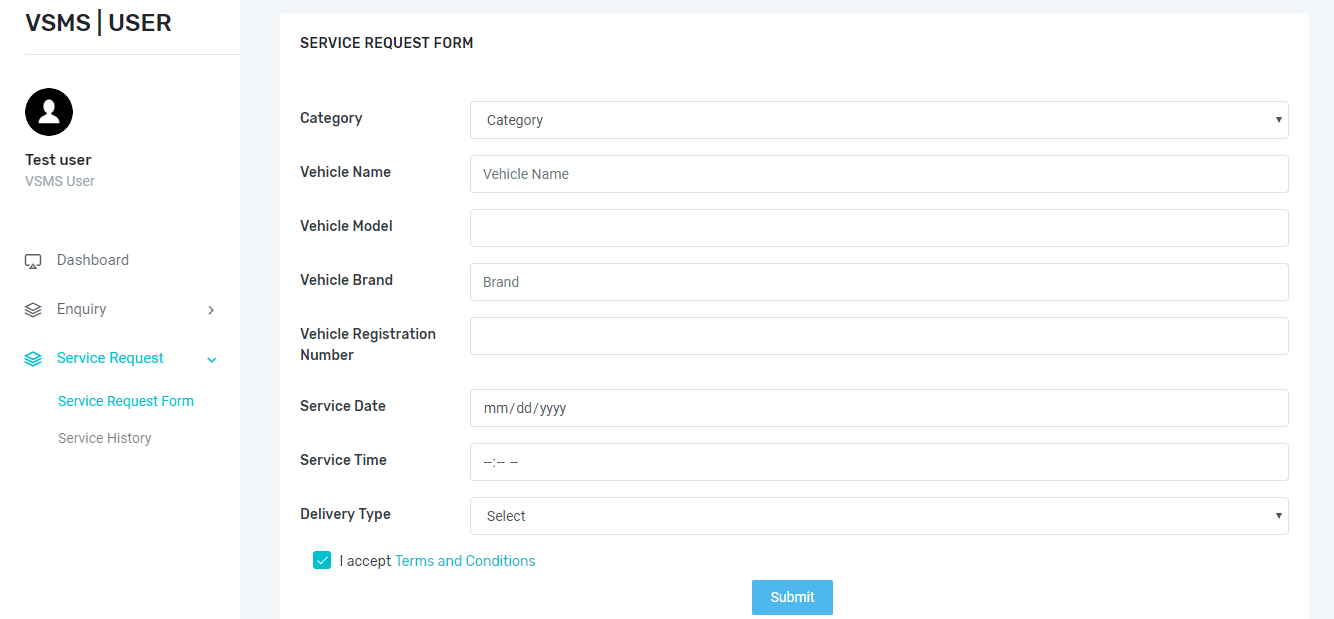Go to Service History page
Screen dimensions: 1334x619
pos(104,438)
